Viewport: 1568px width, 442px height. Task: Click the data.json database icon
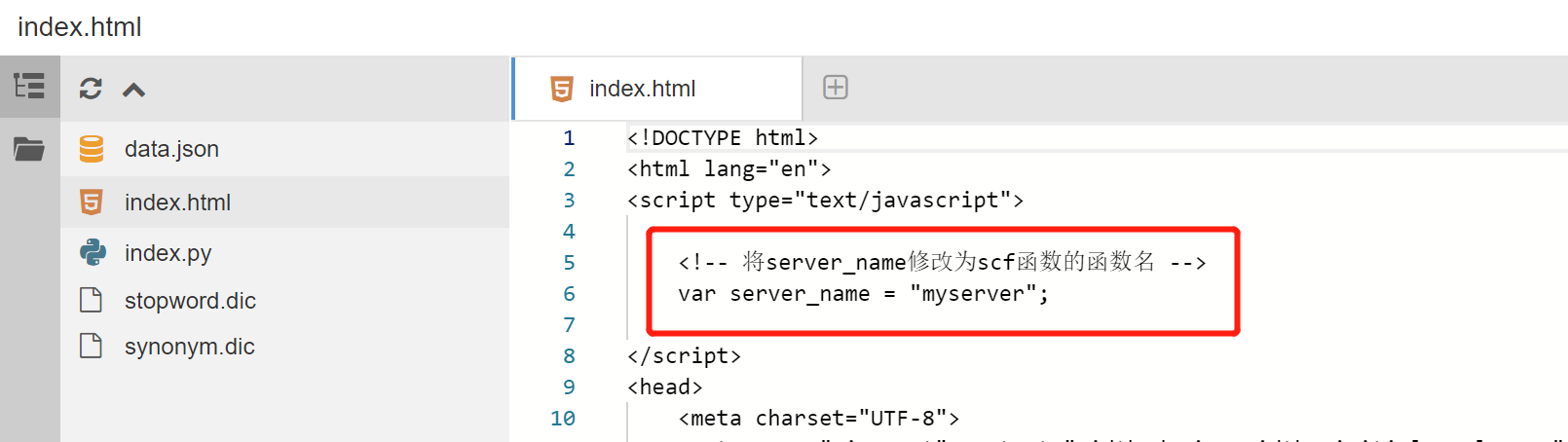tap(92, 149)
